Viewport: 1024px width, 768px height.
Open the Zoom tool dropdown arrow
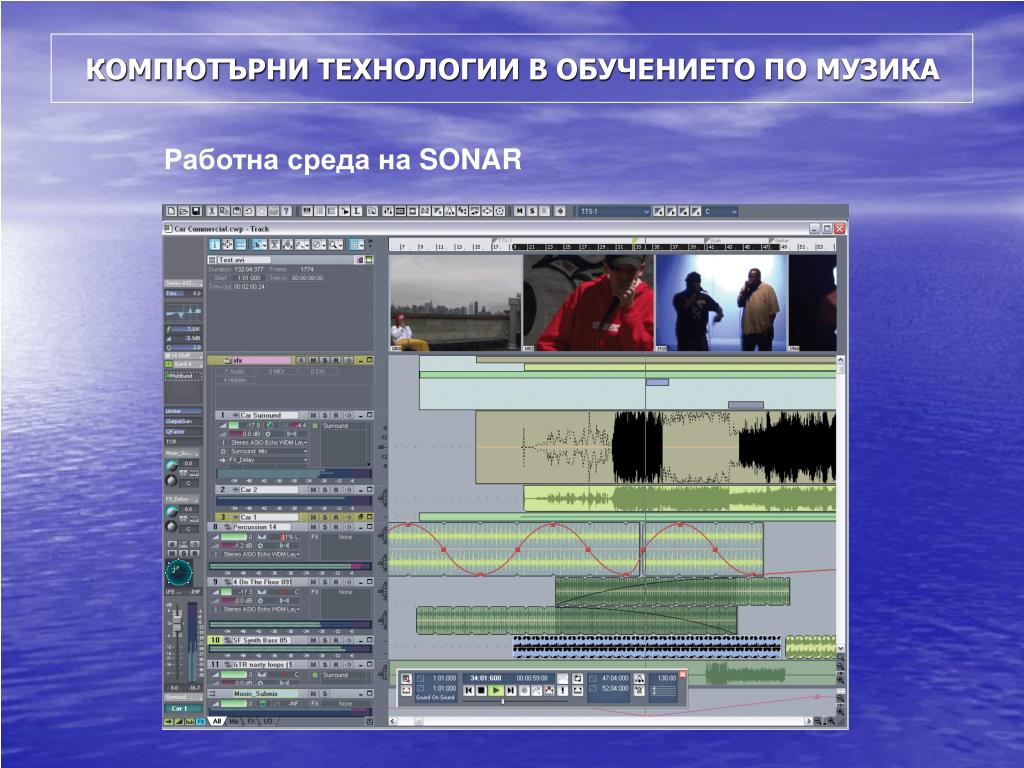[341, 246]
